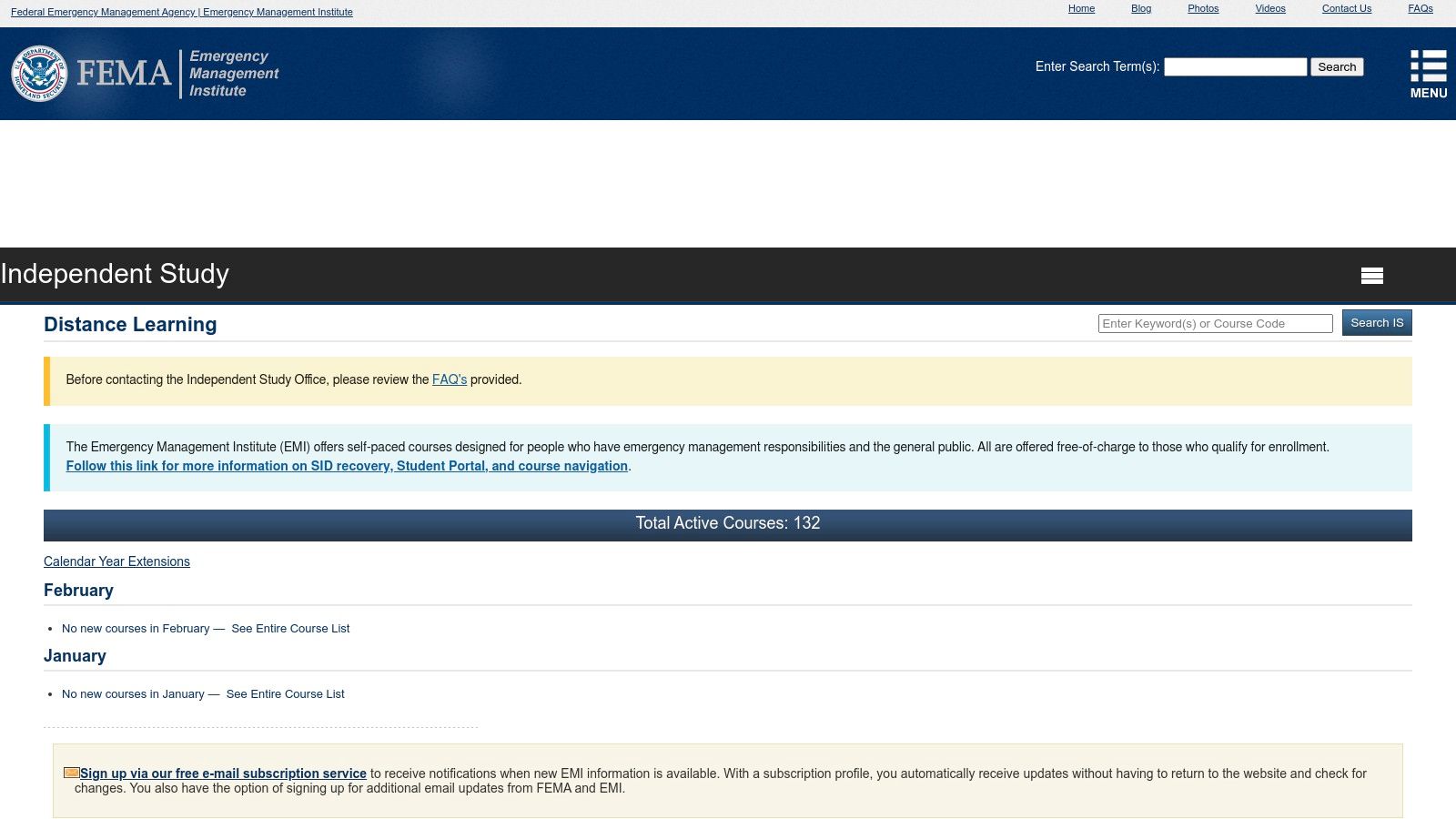This screenshot has width=1456, height=819.
Task: Follow the SID recovery and Student Portal link
Action: [348, 466]
